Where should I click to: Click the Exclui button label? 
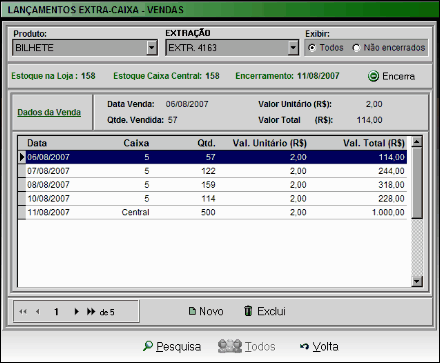point(271,311)
